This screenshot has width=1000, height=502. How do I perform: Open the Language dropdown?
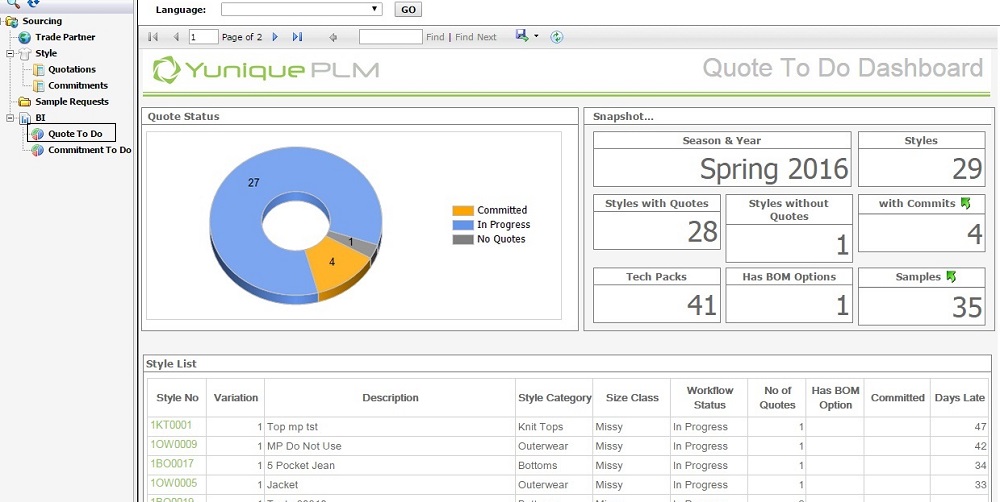click(x=302, y=10)
